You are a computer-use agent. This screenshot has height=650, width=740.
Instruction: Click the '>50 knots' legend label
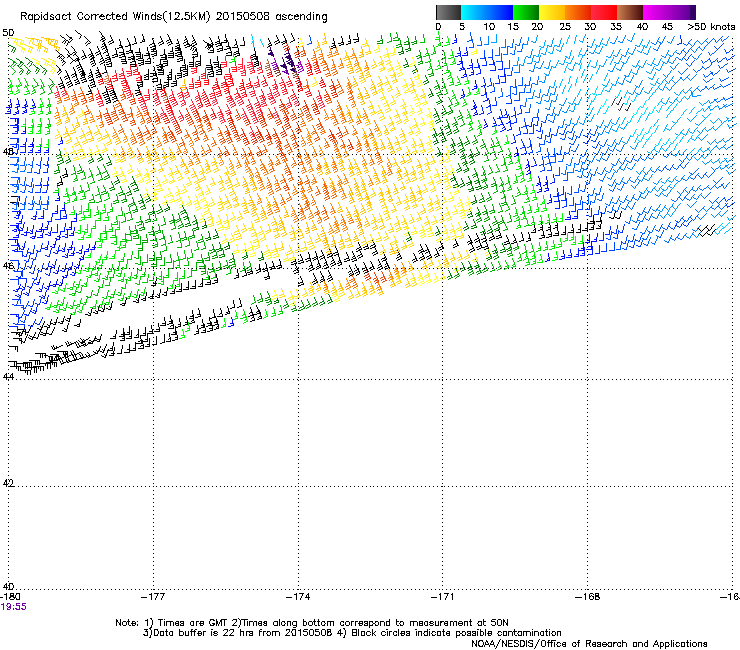coord(711,27)
